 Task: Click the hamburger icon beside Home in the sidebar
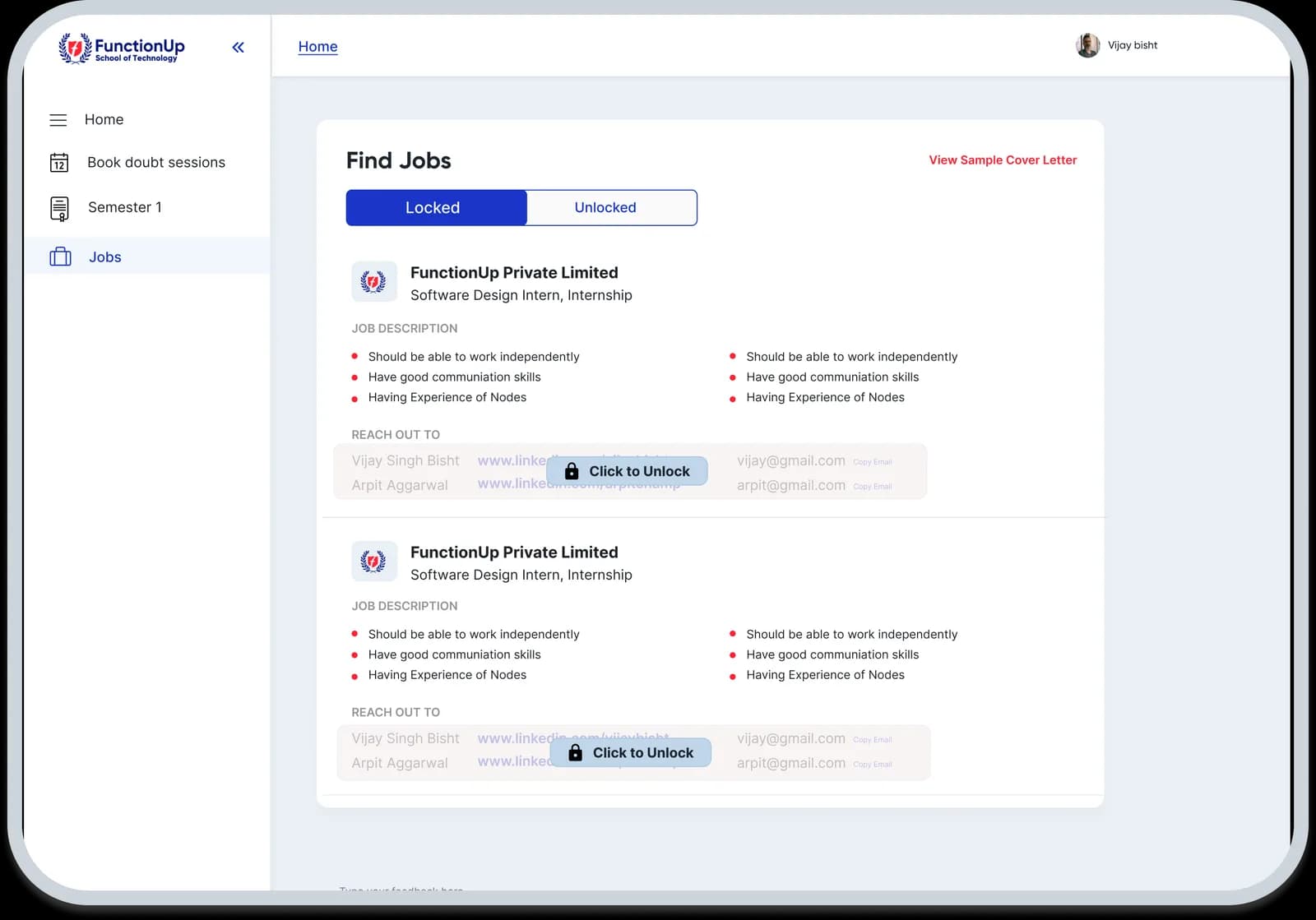tap(58, 120)
